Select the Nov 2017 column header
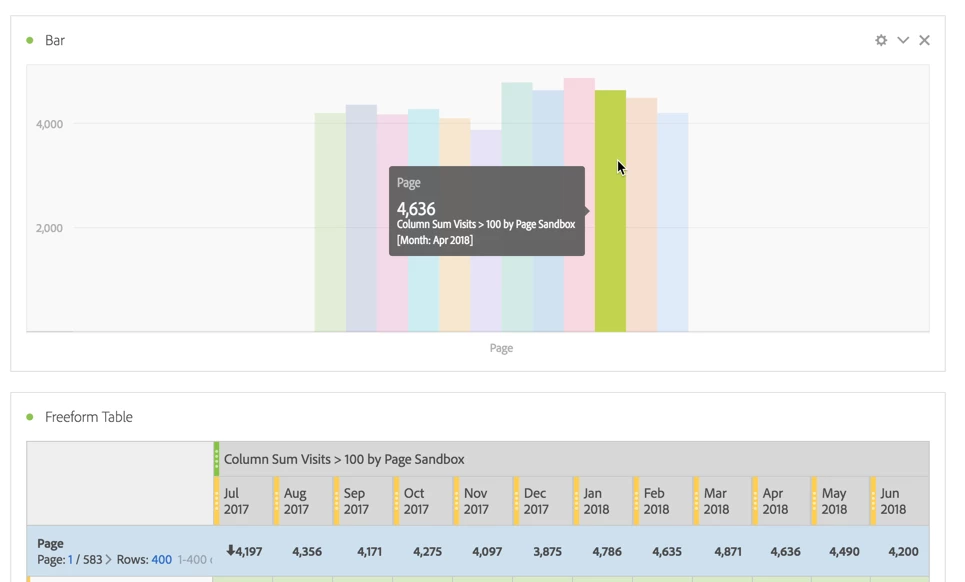The height and width of the screenshot is (582, 965). coord(482,501)
